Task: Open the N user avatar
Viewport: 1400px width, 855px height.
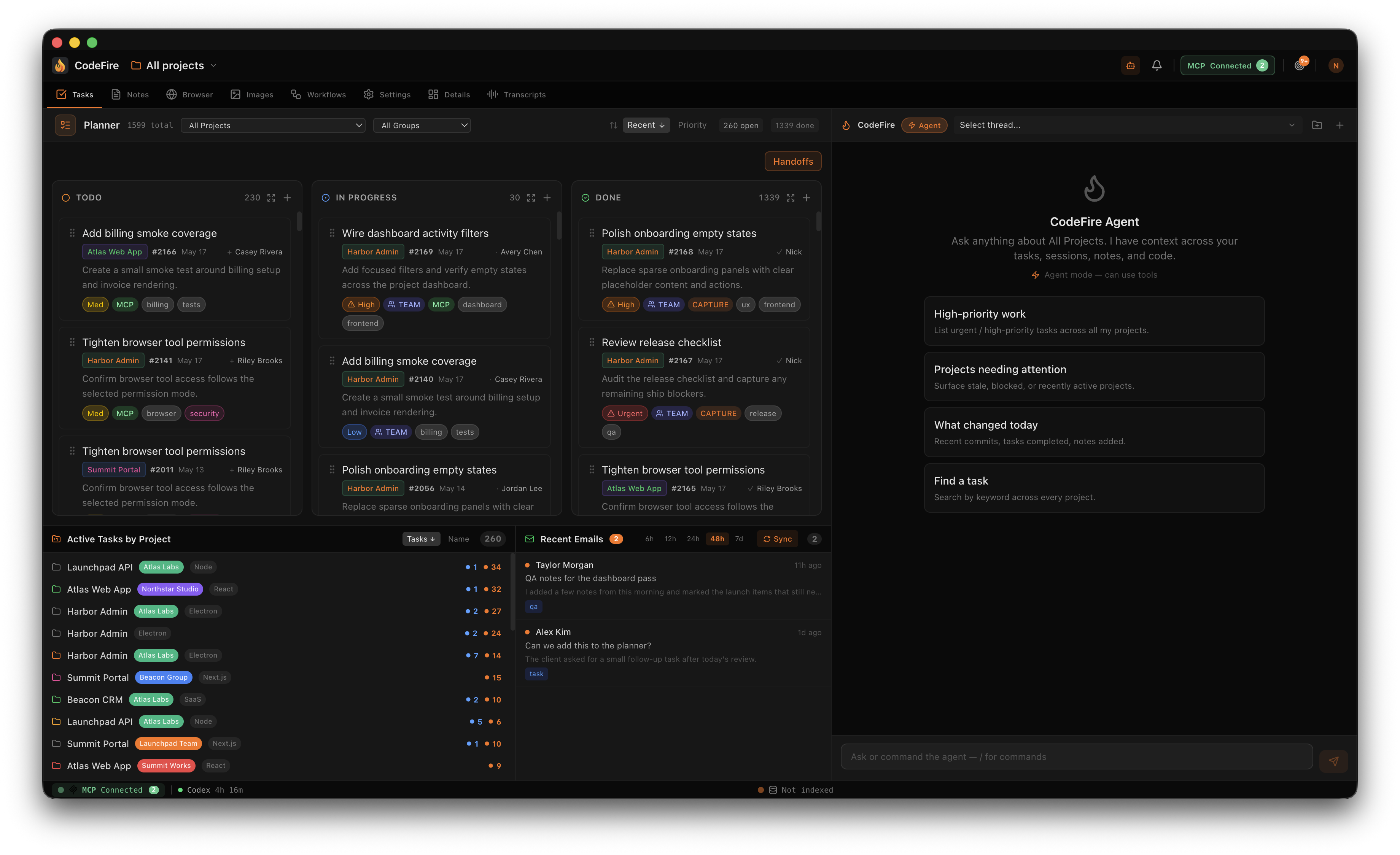Action: pyautogui.click(x=1335, y=65)
